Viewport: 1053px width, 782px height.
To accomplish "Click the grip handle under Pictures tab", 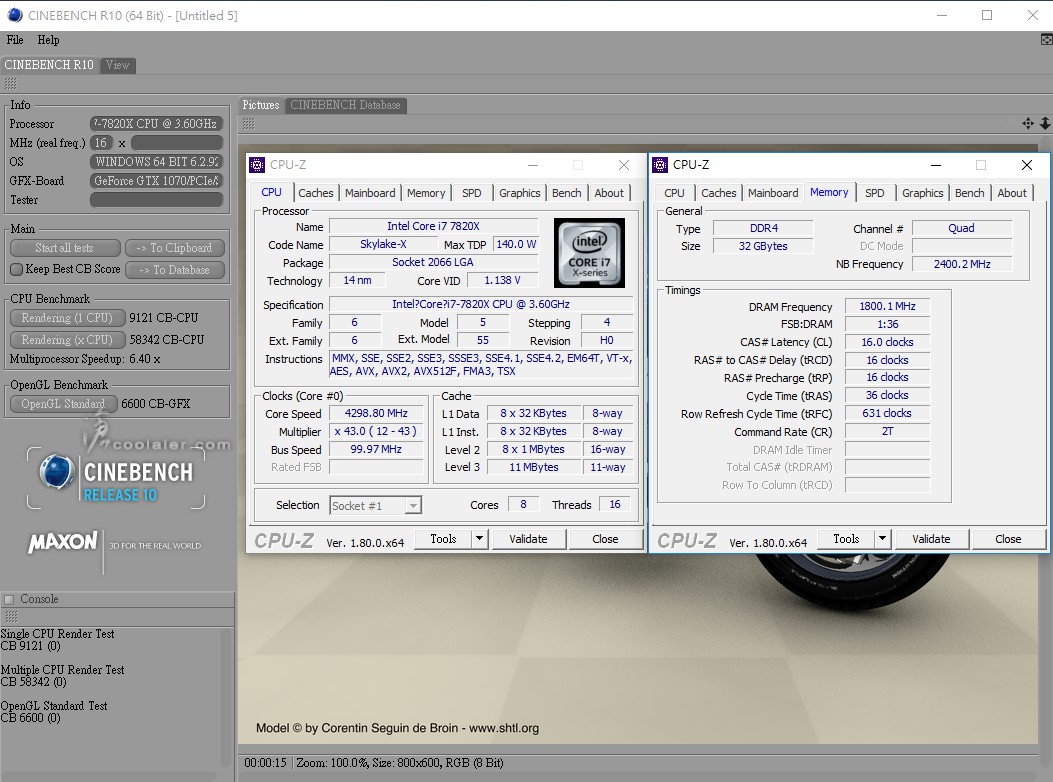I will (x=248, y=124).
